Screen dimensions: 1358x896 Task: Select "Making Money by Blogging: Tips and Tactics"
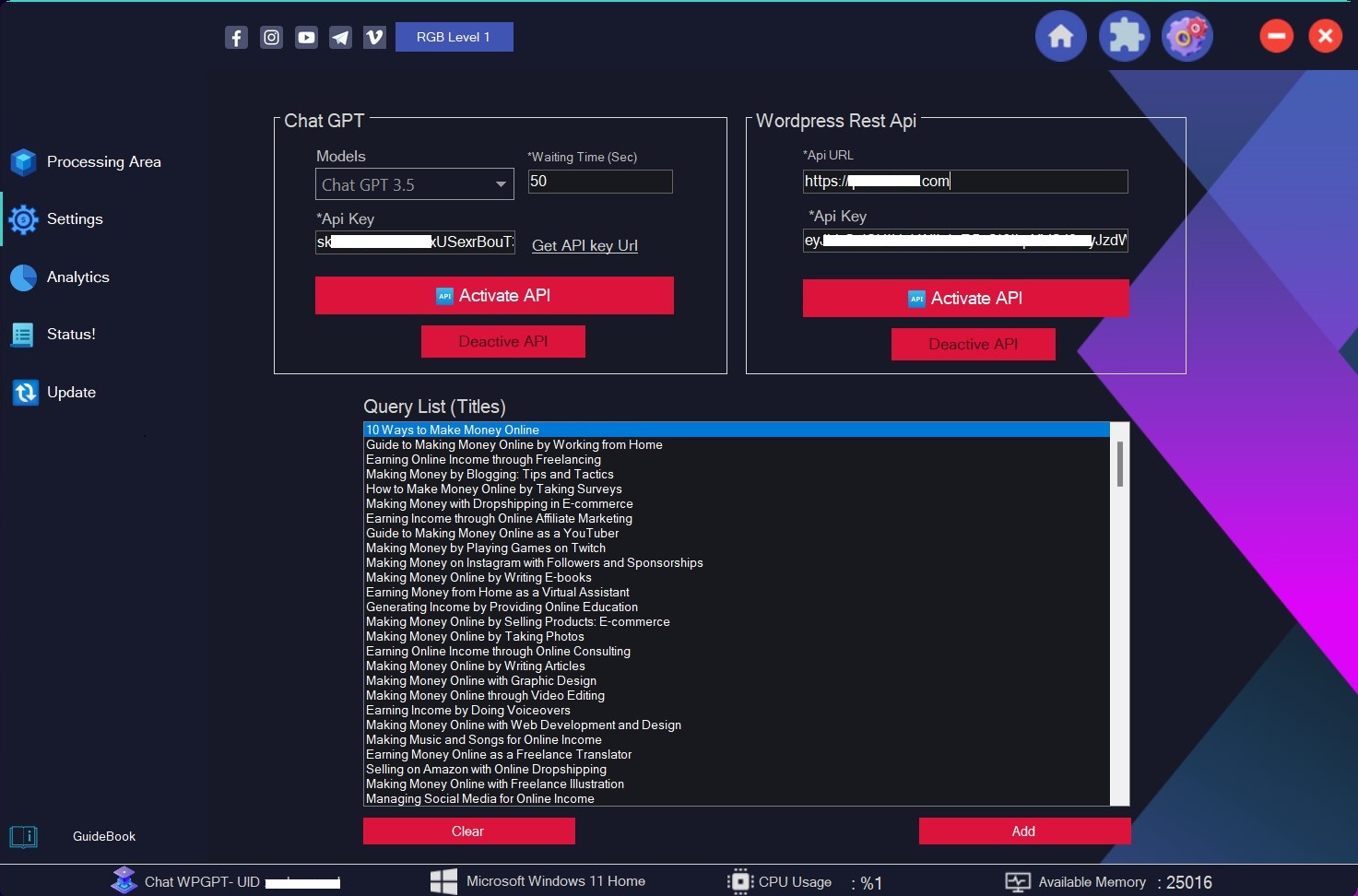coord(737,474)
